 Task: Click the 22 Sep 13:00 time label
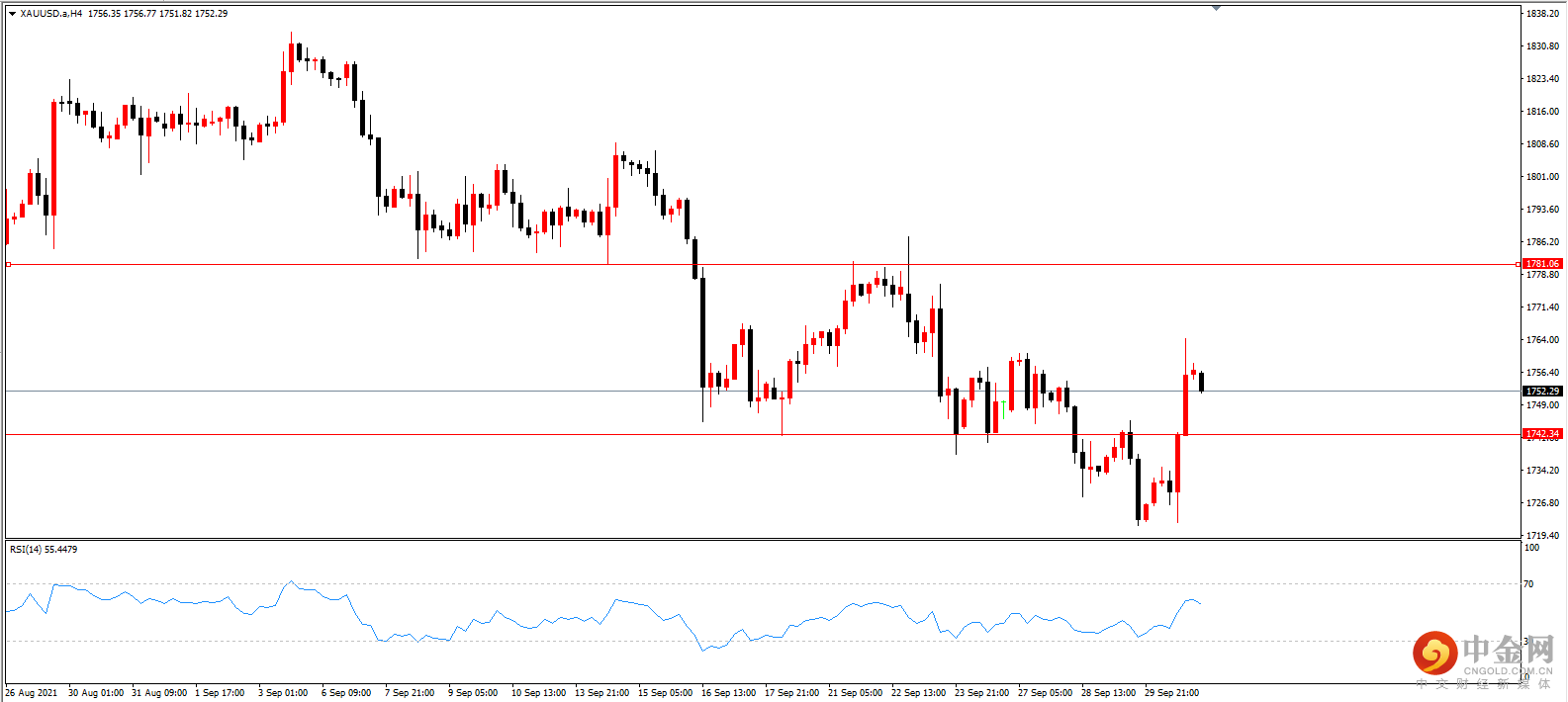tap(918, 693)
